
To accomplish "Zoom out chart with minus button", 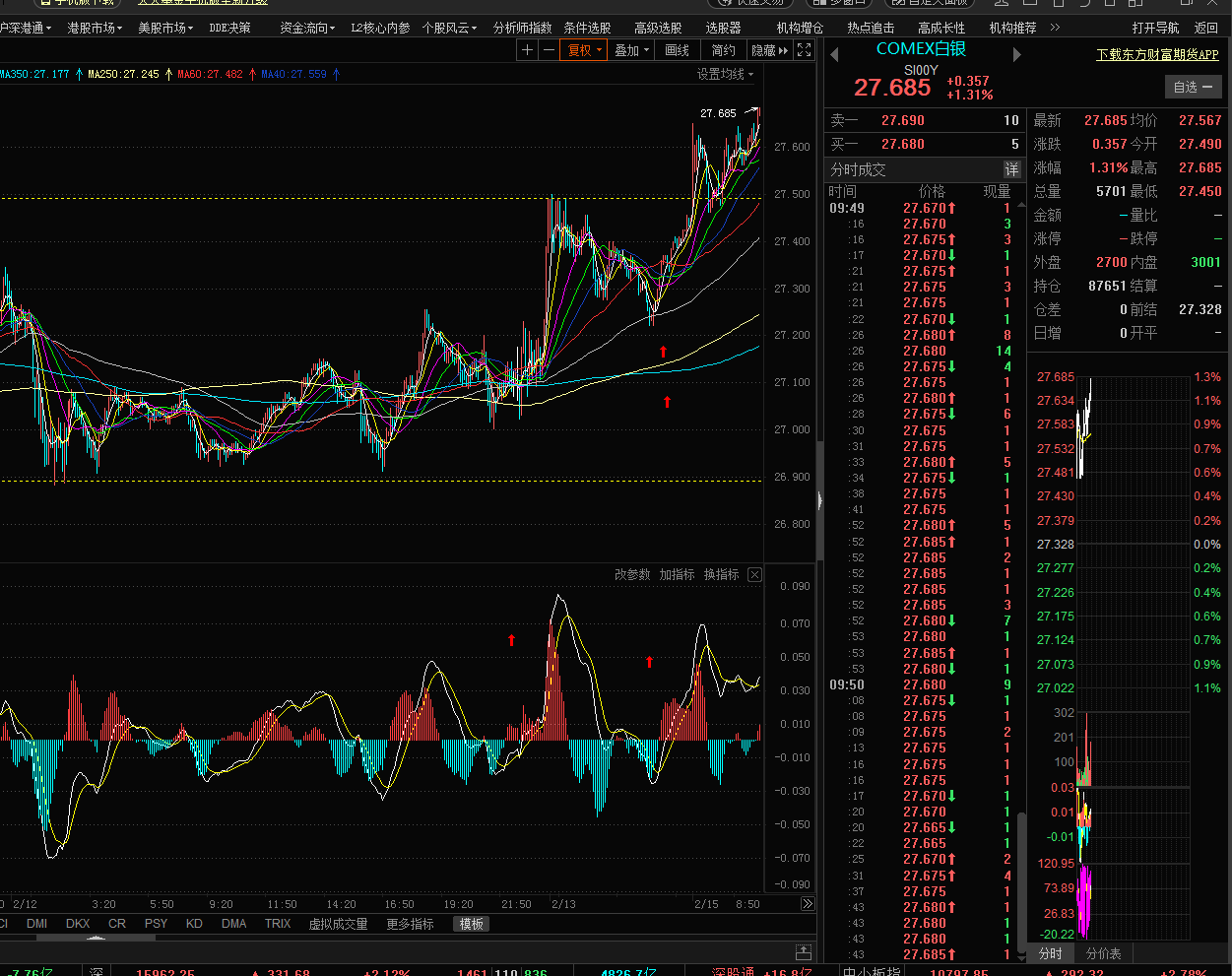I will click(x=549, y=50).
